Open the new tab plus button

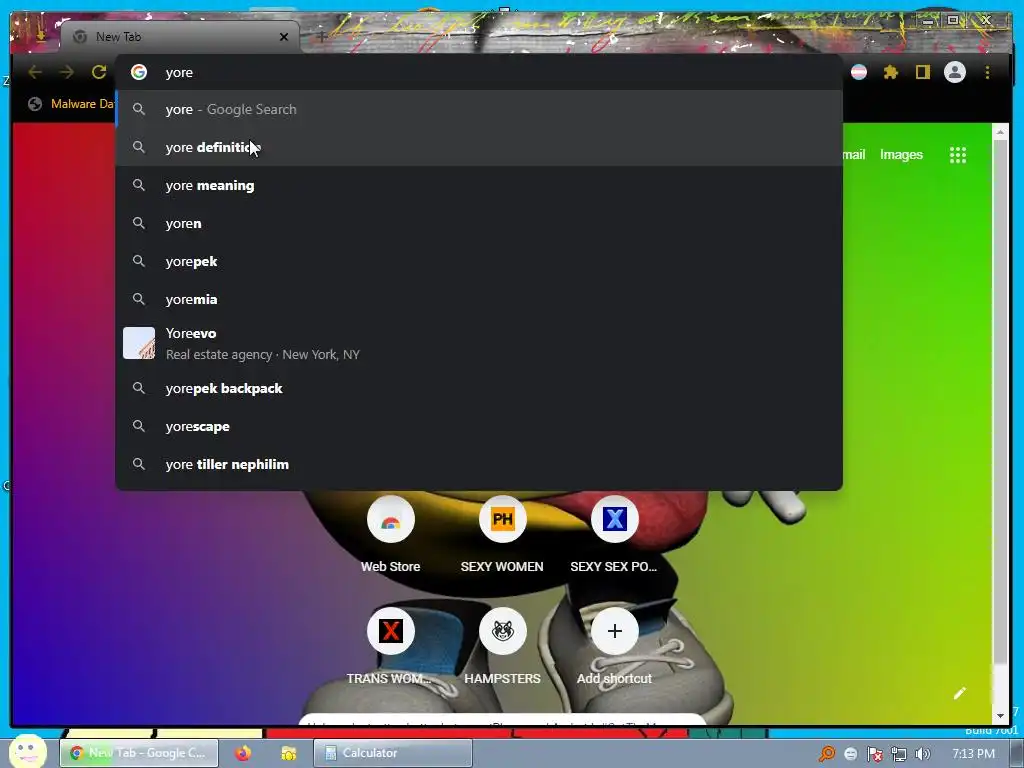322,37
